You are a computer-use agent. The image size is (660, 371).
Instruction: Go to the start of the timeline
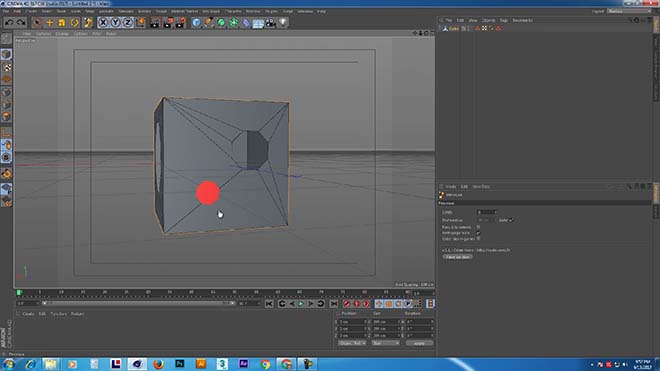269,304
